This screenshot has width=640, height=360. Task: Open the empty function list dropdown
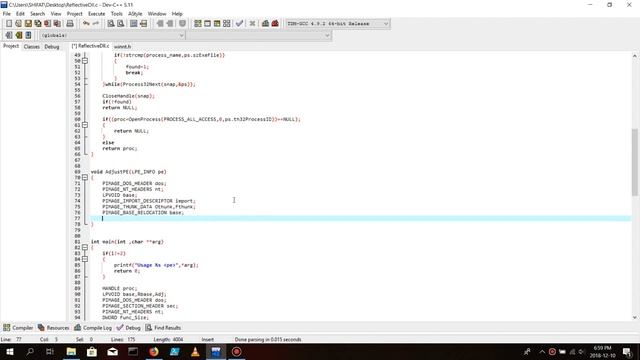click(x=259, y=36)
